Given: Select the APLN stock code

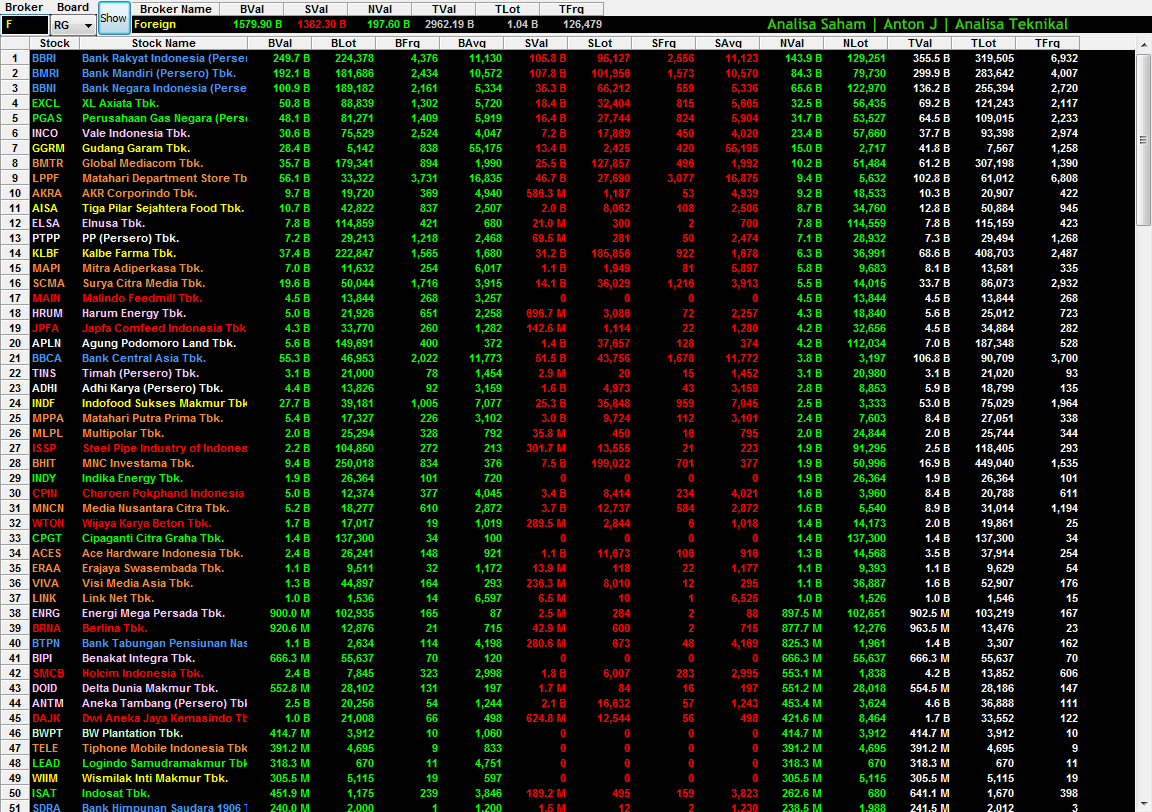Looking at the screenshot, I should [x=46, y=343].
